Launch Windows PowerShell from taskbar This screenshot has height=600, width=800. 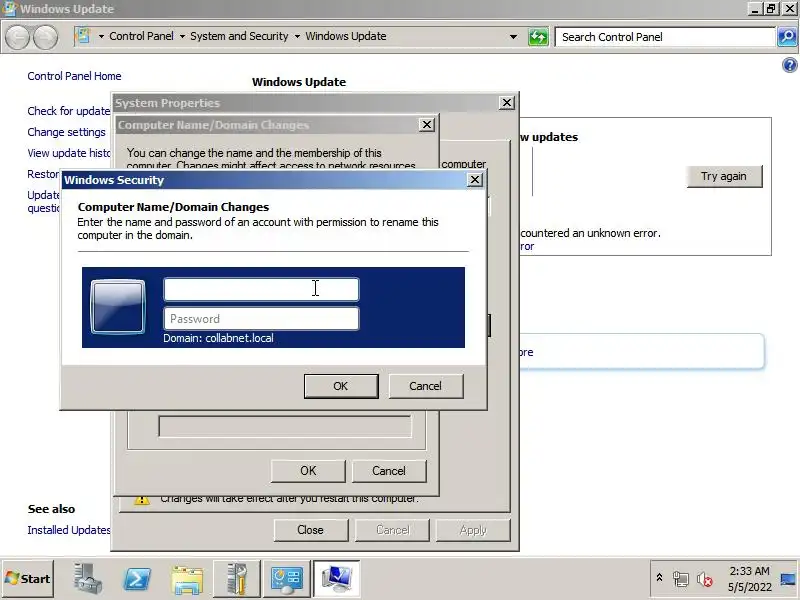point(137,579)
